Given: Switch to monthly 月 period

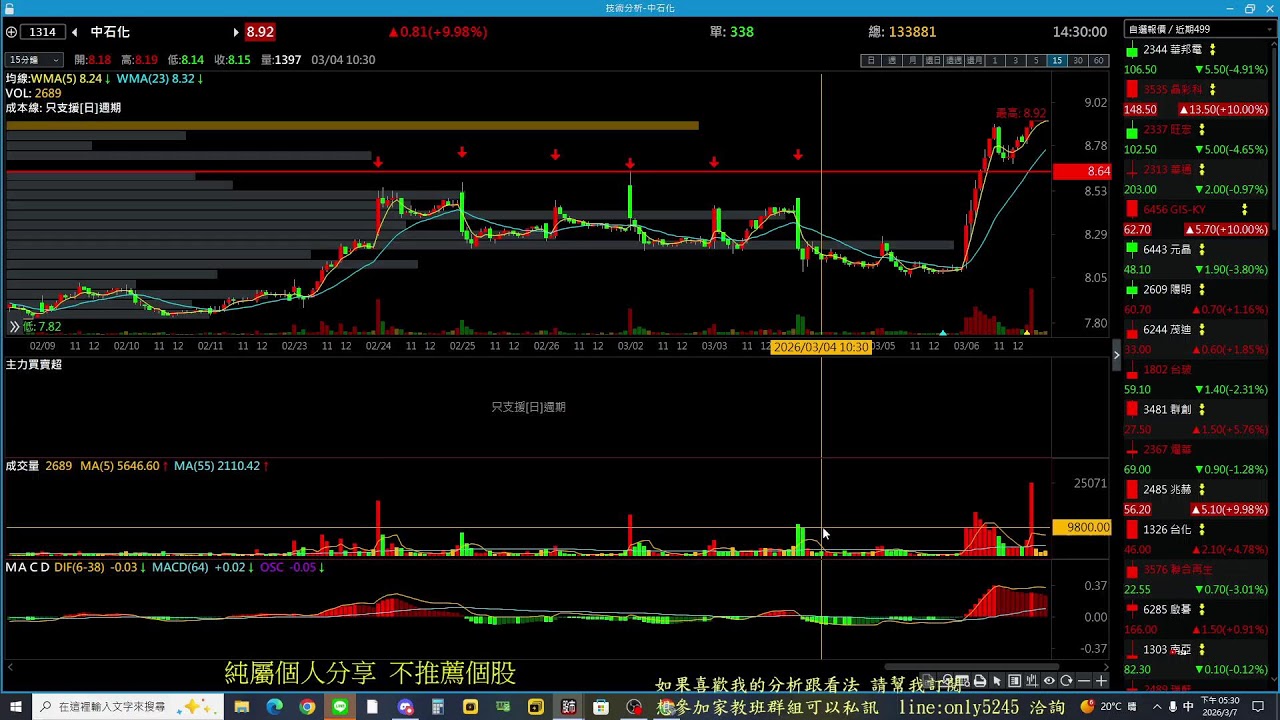Looking at the screenshot, I should (912, 61).
